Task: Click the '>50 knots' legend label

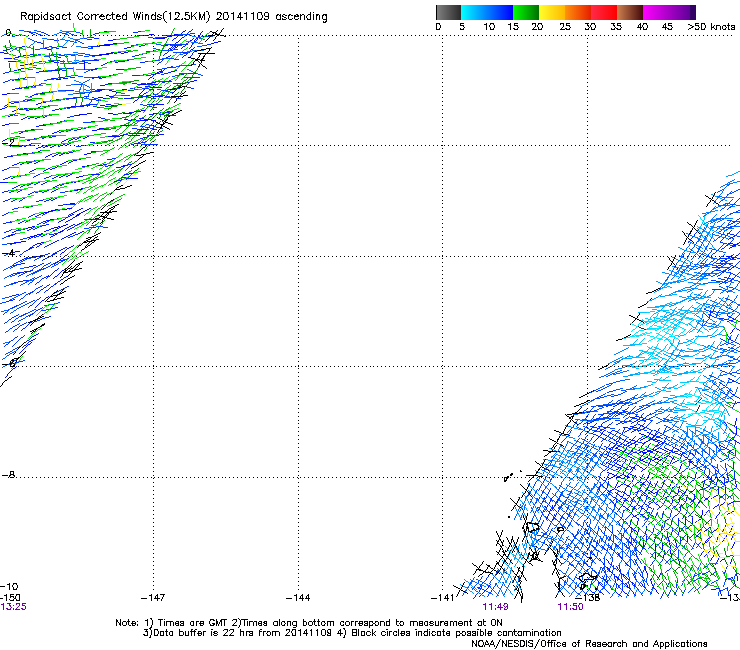Action: tap(711, 27)
